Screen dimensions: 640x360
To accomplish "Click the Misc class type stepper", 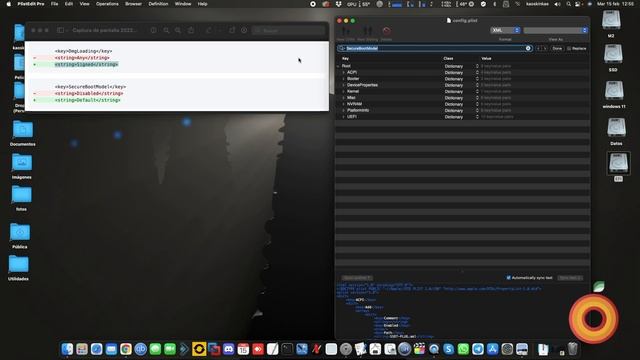I will click(477, 98).
